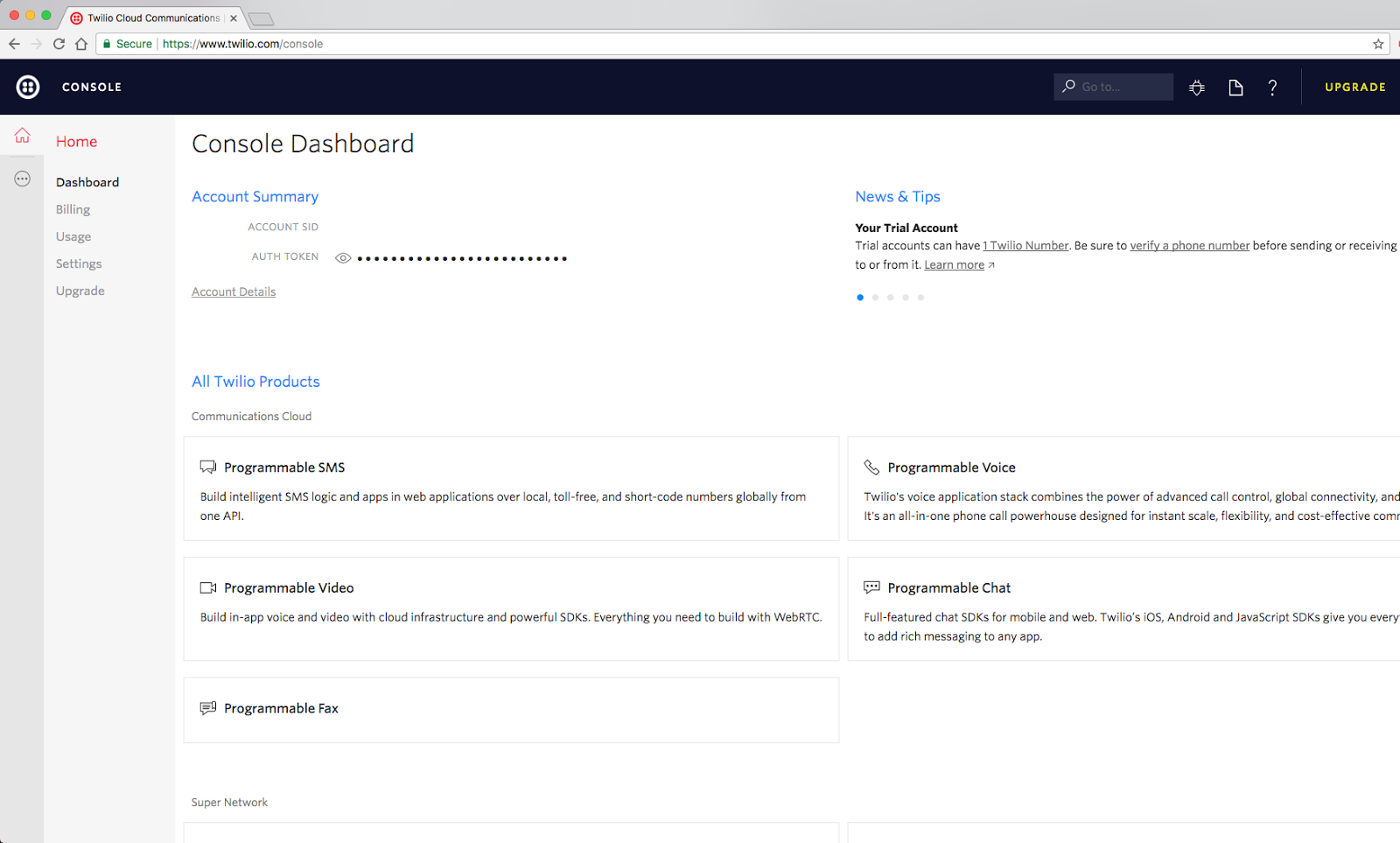The image size is (1400, 843).
Task: Click the Console Dashboard title
Action: coord(303,144)
